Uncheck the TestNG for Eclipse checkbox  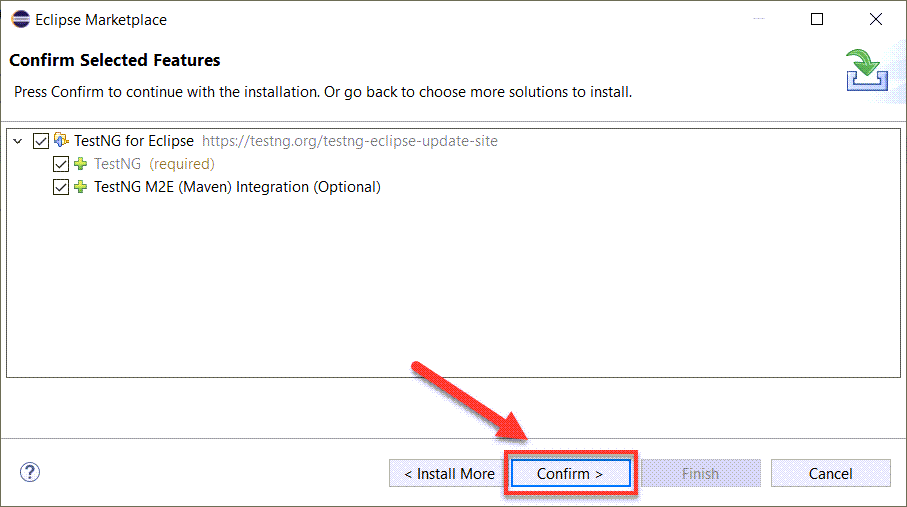41,141
